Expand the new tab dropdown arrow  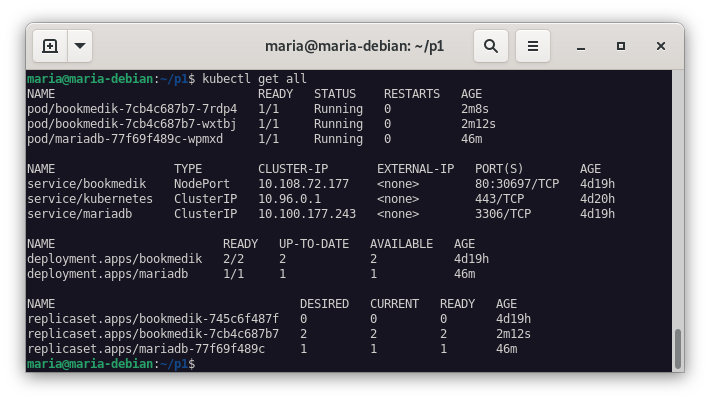(x=80, y=46)
